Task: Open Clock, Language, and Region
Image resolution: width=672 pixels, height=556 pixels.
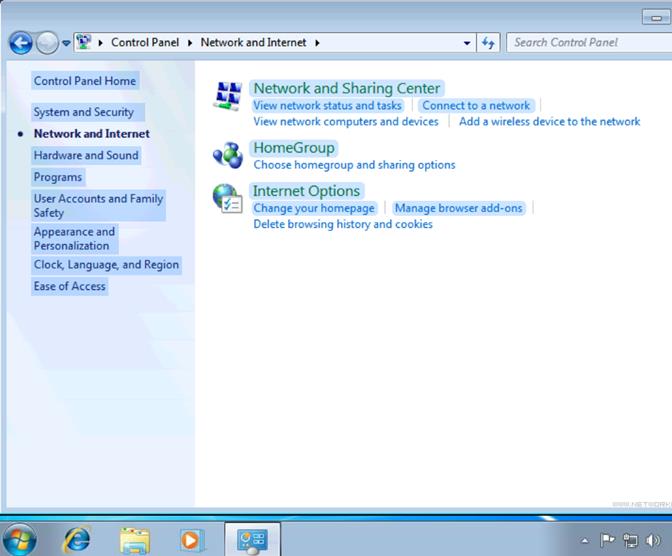Action: (x=106, y=264)
